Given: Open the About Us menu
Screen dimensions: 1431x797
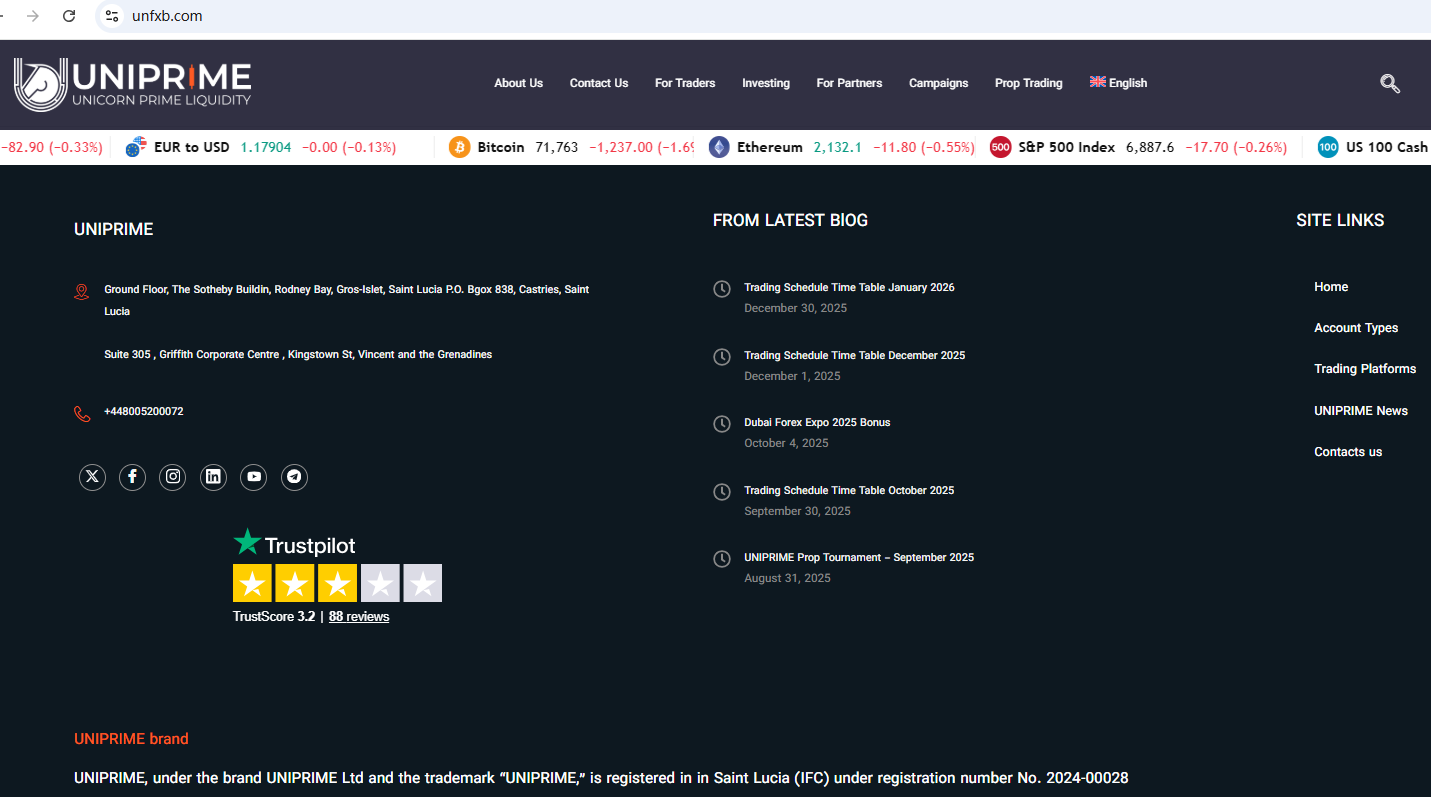Looking at the screenshot, I should (x=518, y=83).
